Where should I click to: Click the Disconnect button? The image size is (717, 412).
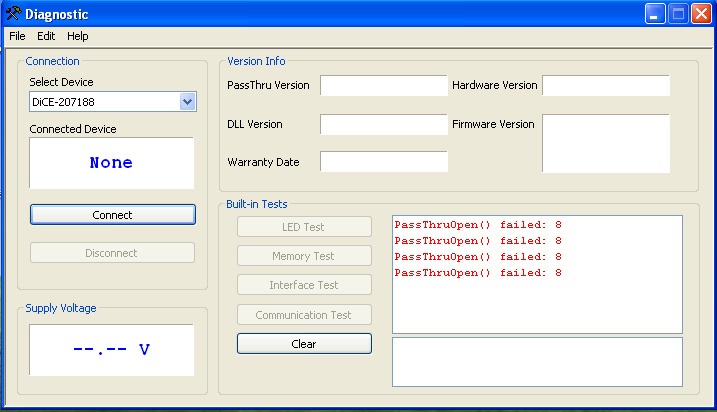coord(112,253)
